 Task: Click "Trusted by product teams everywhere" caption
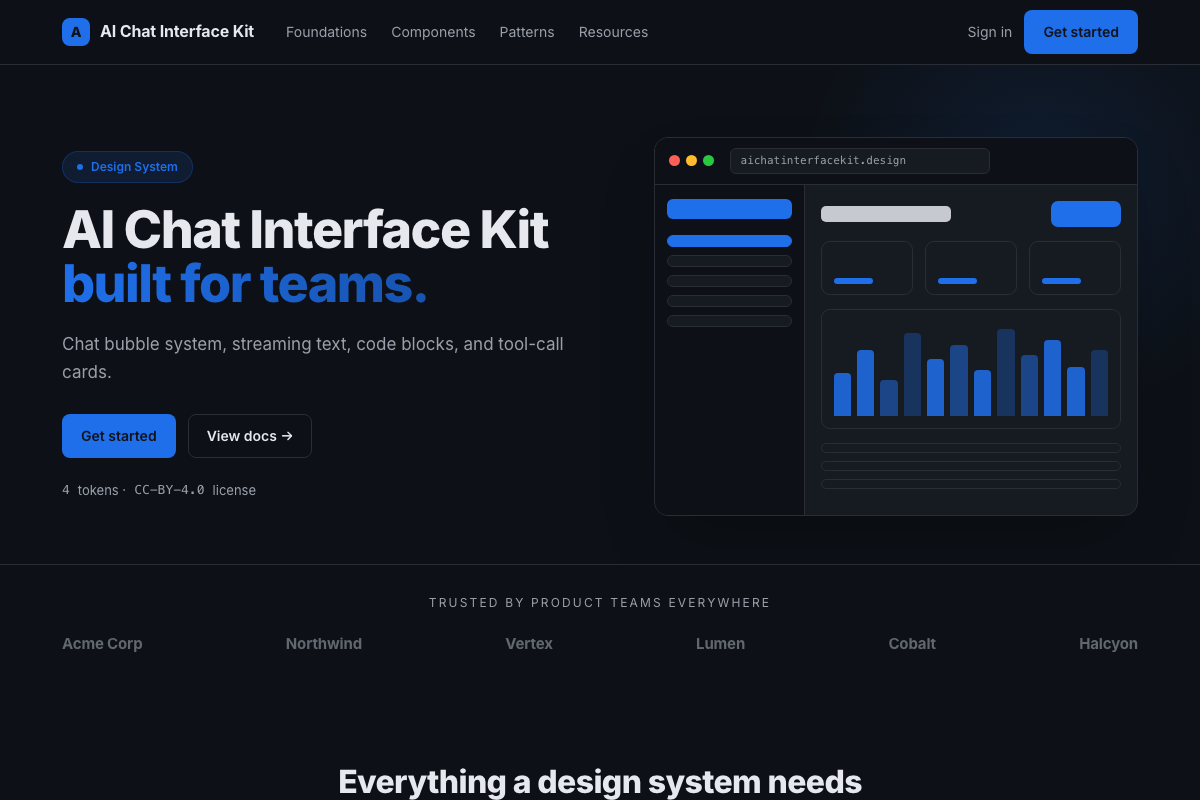[x=600, y=603]
